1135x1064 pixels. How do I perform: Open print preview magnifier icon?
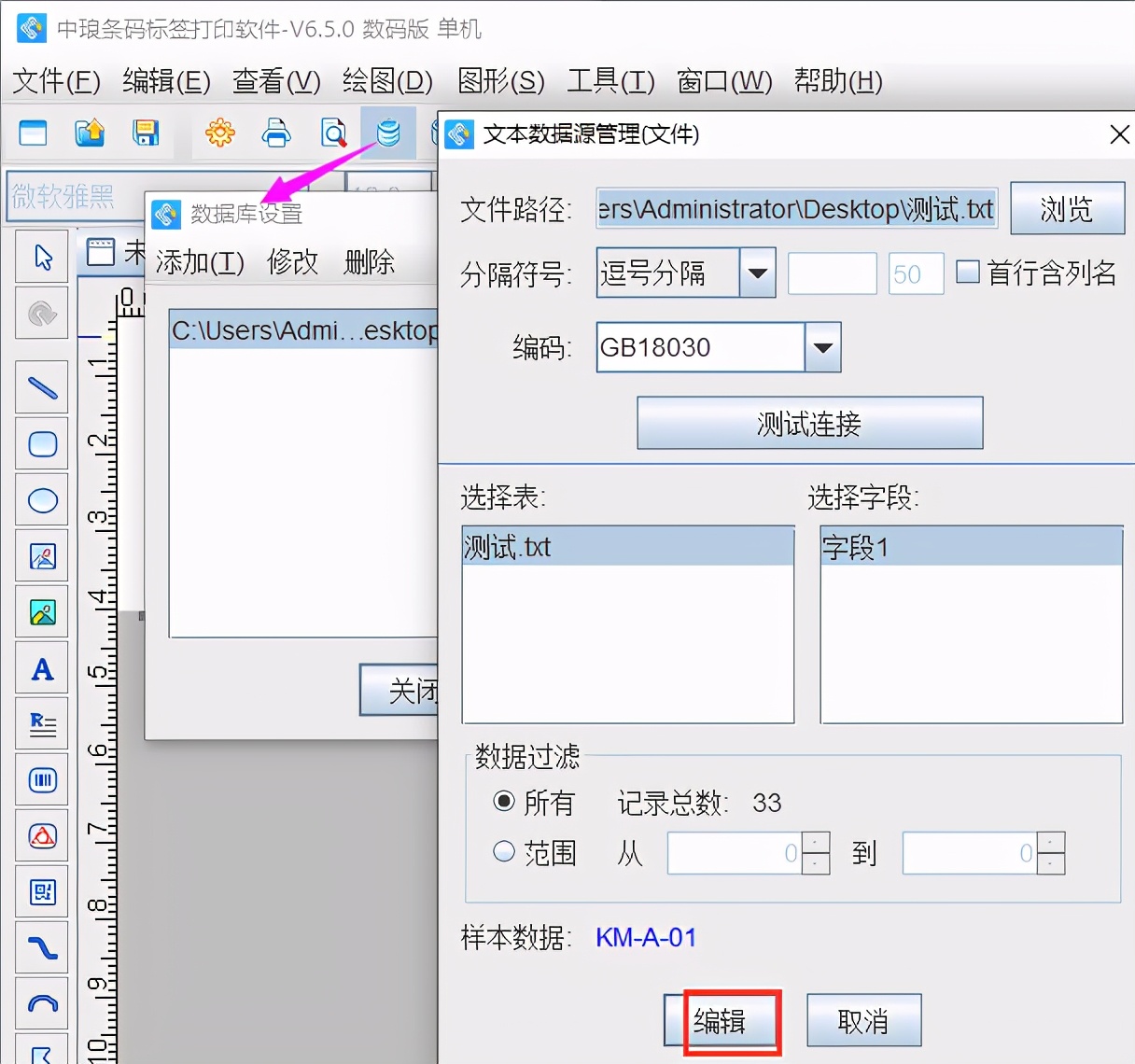coord(333,133)
